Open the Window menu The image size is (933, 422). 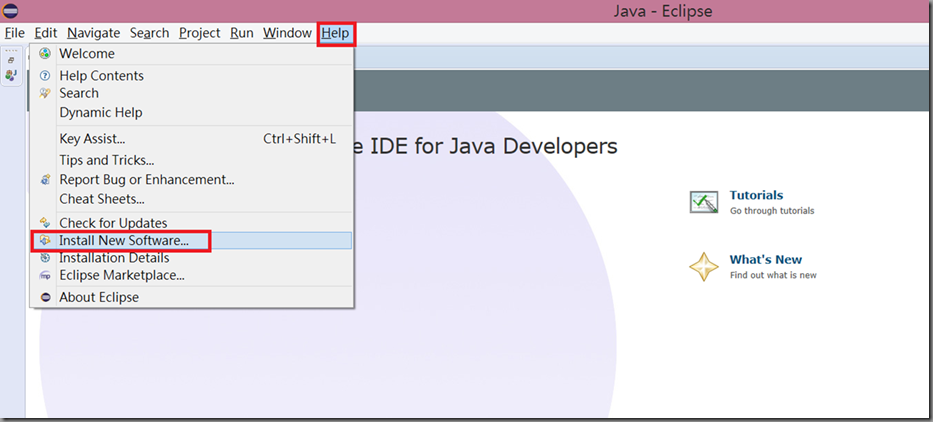pos(287,33)
